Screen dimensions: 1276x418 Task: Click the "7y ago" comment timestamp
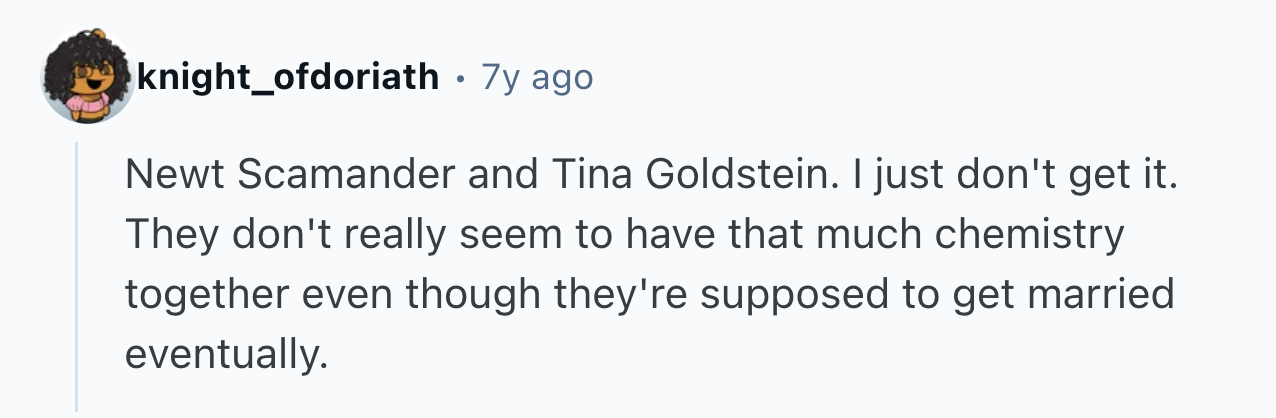click(536, 77)
